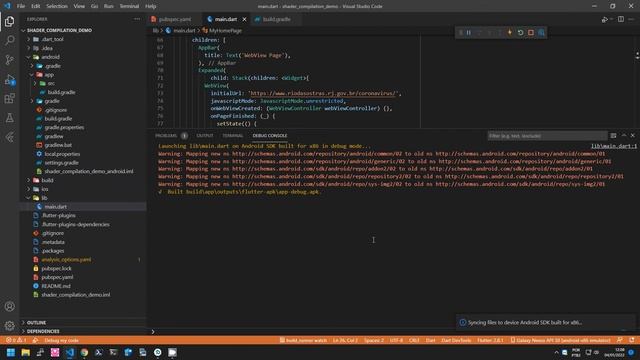Open the File menu
This screenshot has height=360, width=640.
(x=21, y=6)
